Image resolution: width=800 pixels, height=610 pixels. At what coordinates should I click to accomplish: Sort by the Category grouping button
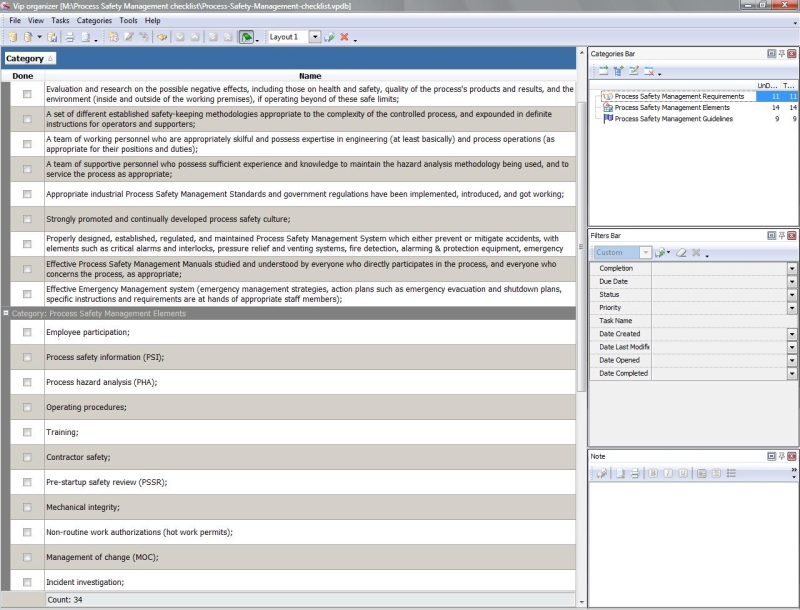[x=30, y=58]
